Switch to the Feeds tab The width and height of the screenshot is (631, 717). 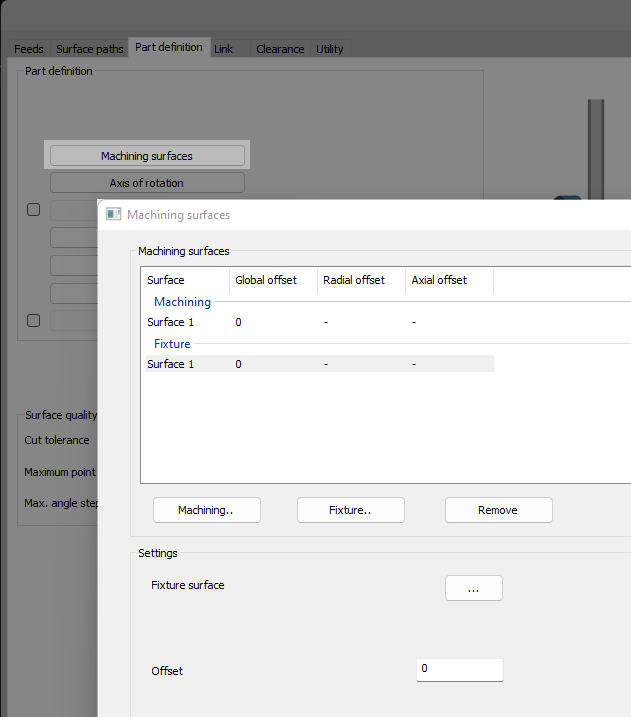(28, 49)
